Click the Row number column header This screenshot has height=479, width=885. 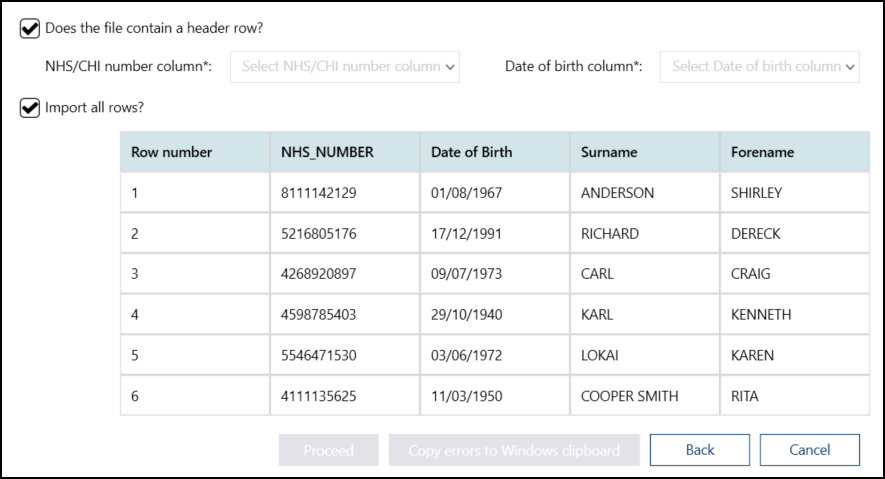pos(172,153)
